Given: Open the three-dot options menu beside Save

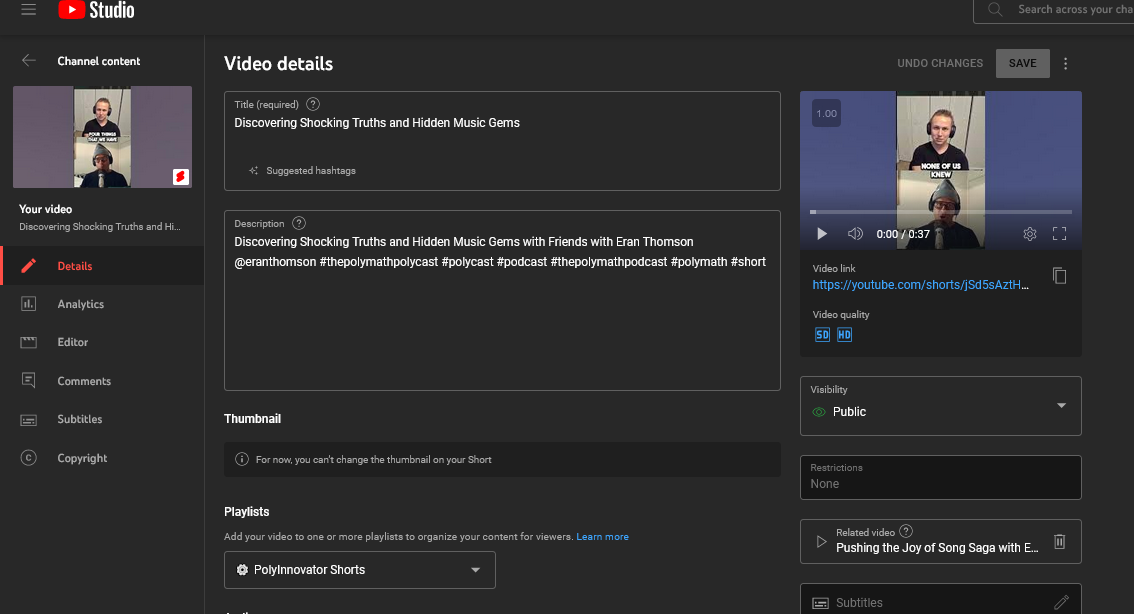Looking at the screenshot, I should (x=1065, y=63).
